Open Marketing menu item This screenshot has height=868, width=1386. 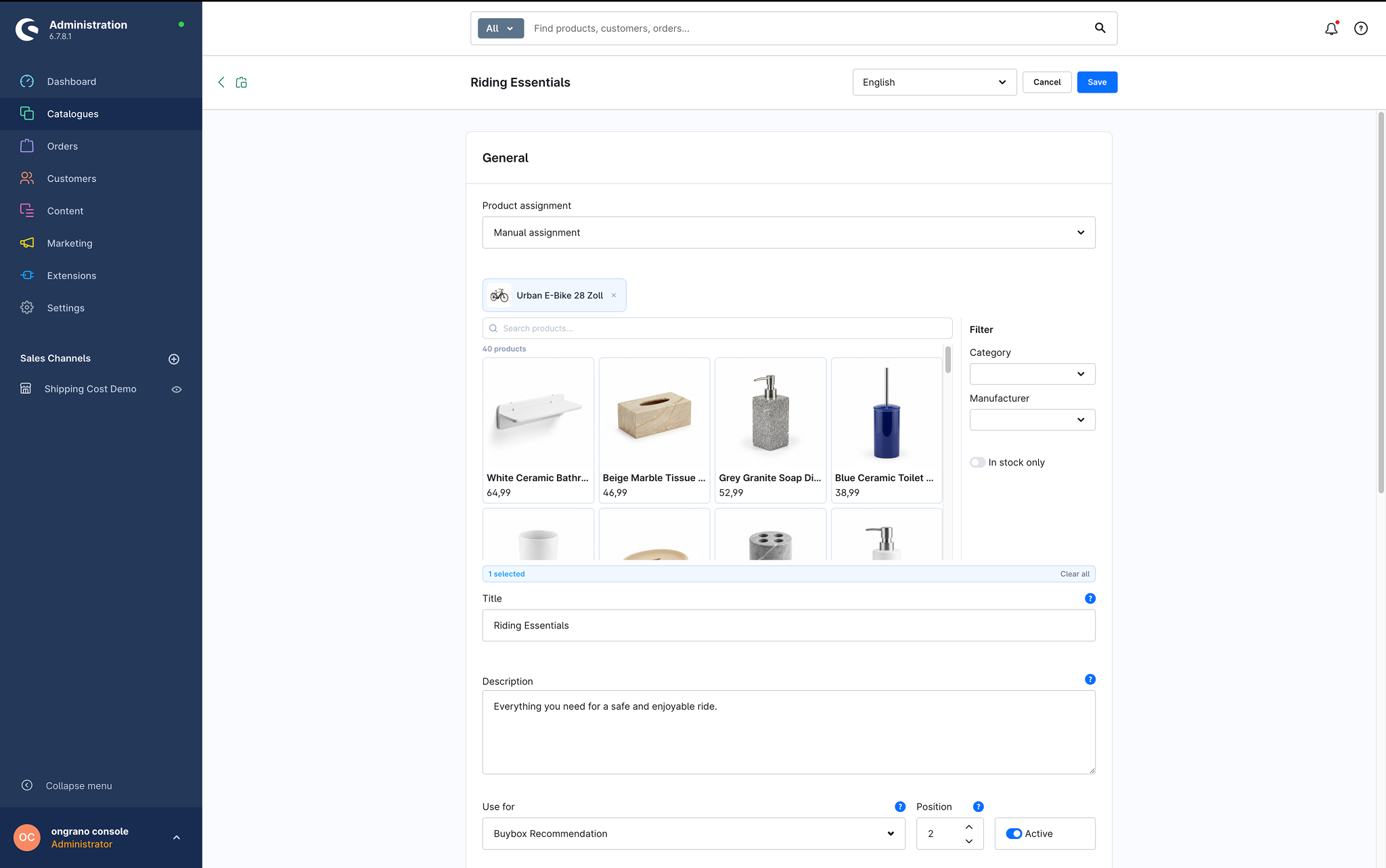point(101,243)
